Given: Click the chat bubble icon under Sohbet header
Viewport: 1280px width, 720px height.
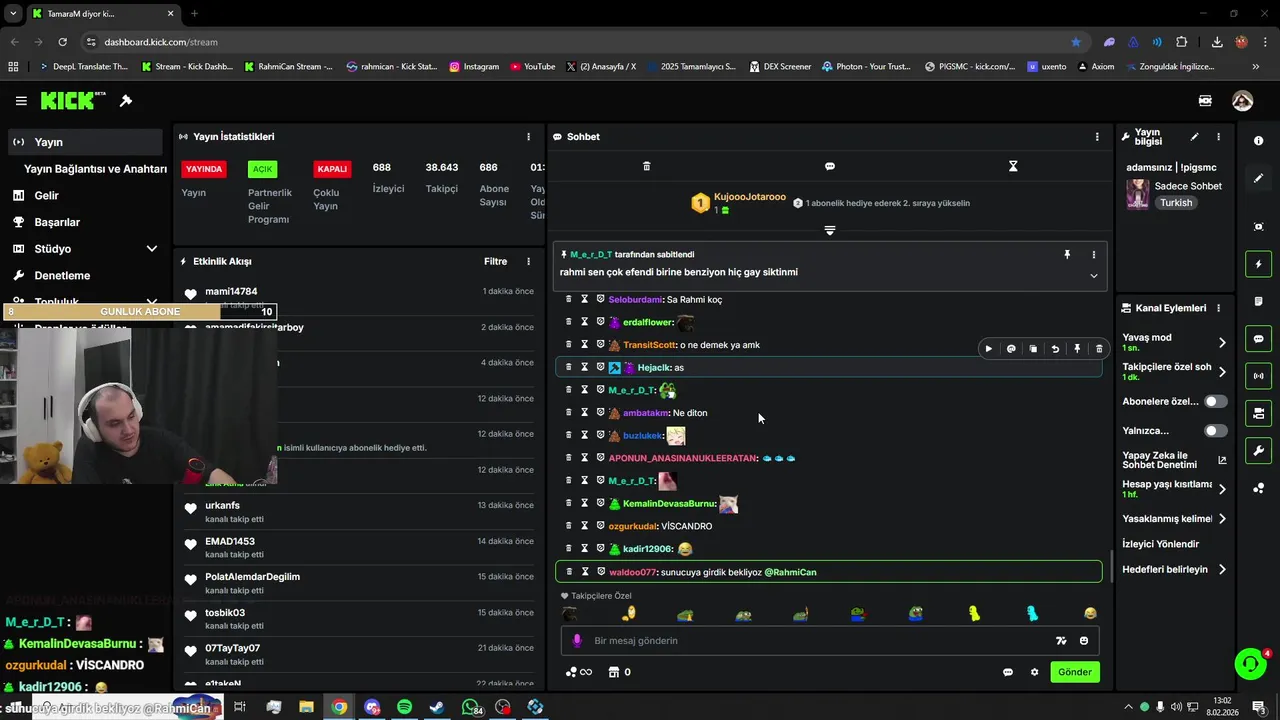Looking at the screenshot, I should [830, 166].
